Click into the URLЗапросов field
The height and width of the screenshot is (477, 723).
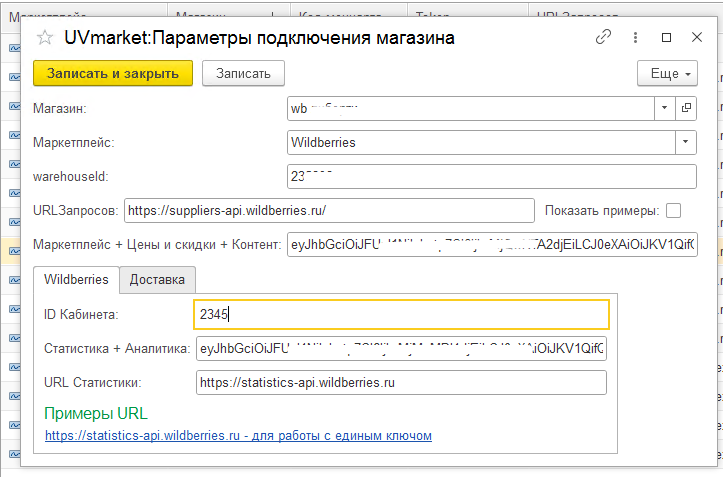click(x=329, y=211)
